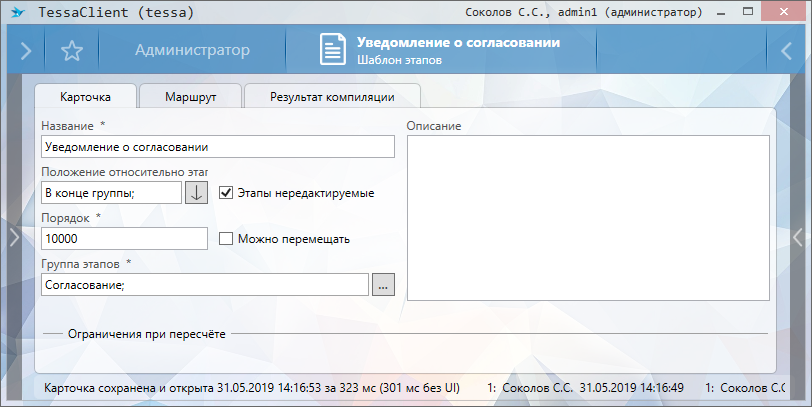Click inside the Описание text area

point(587,217)
